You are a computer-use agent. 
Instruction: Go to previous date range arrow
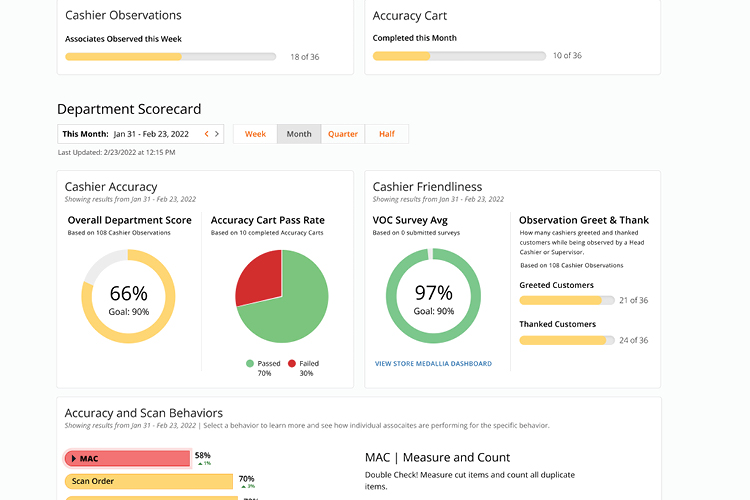click(207, 134)
